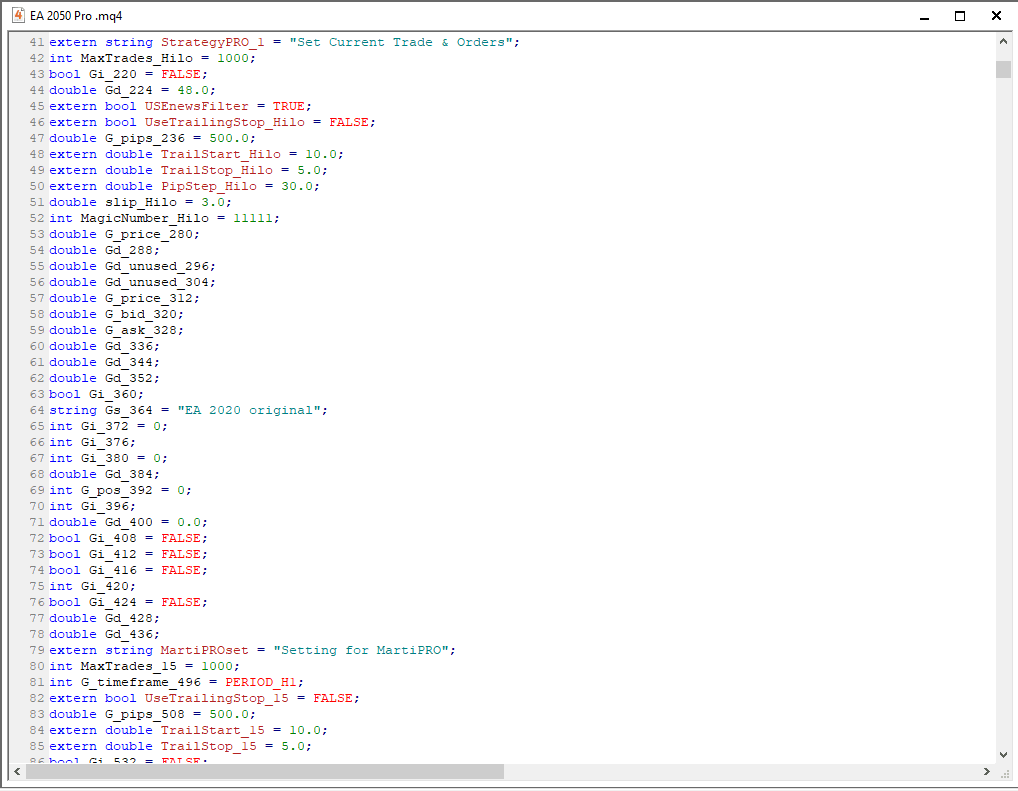Click the vertical scrollbar thumb
The width and height of the screenshot is (1018, 791).
pyautogui.click(x=1003, y=69)
